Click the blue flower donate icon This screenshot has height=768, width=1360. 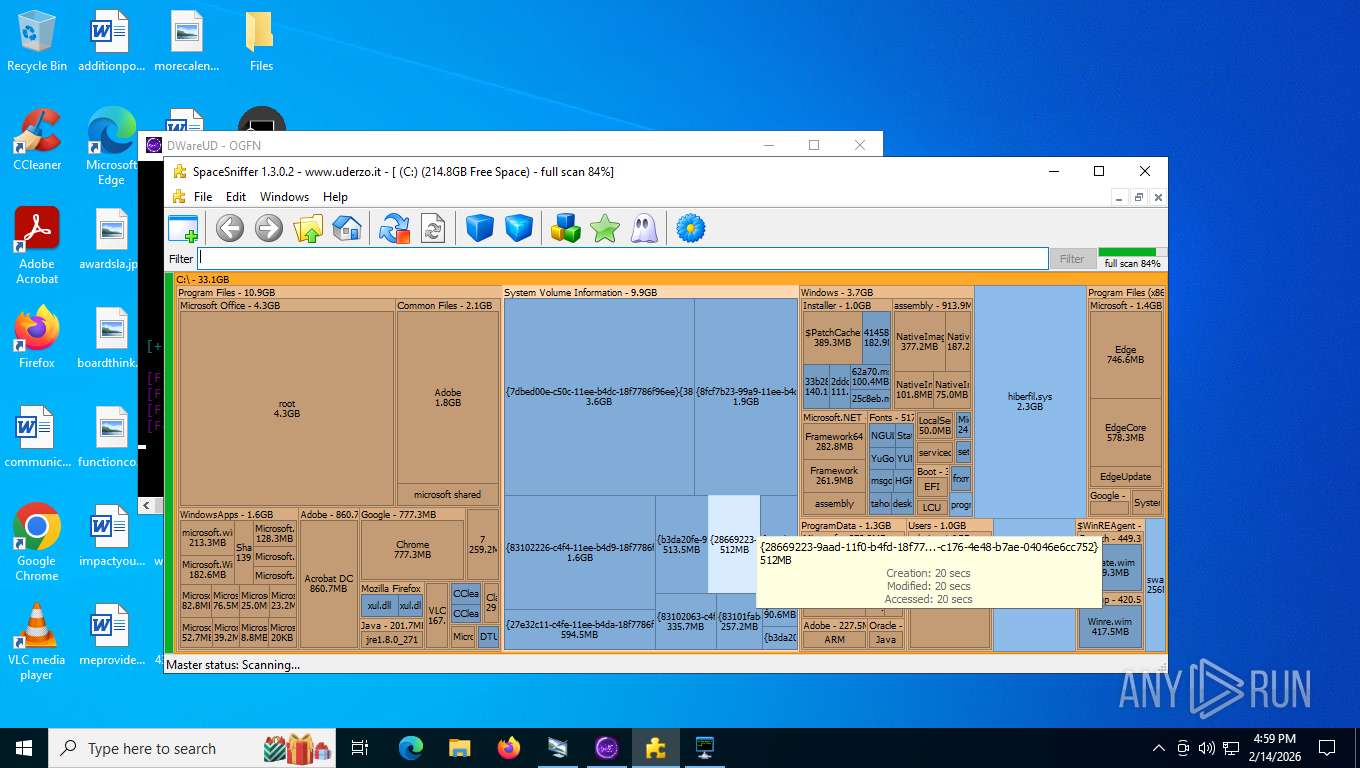(691, 229)
